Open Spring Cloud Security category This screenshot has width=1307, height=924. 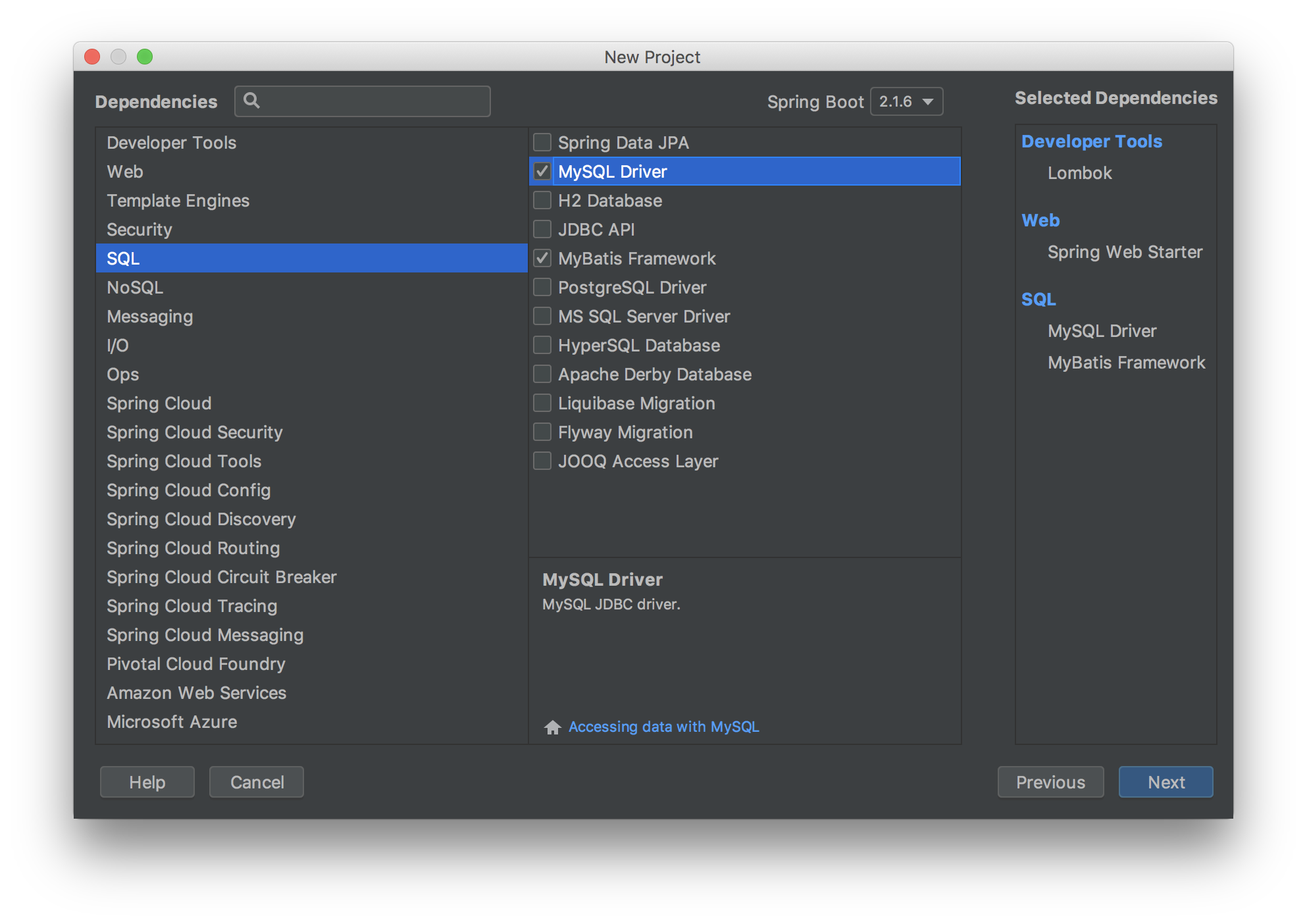click(311, 432)
